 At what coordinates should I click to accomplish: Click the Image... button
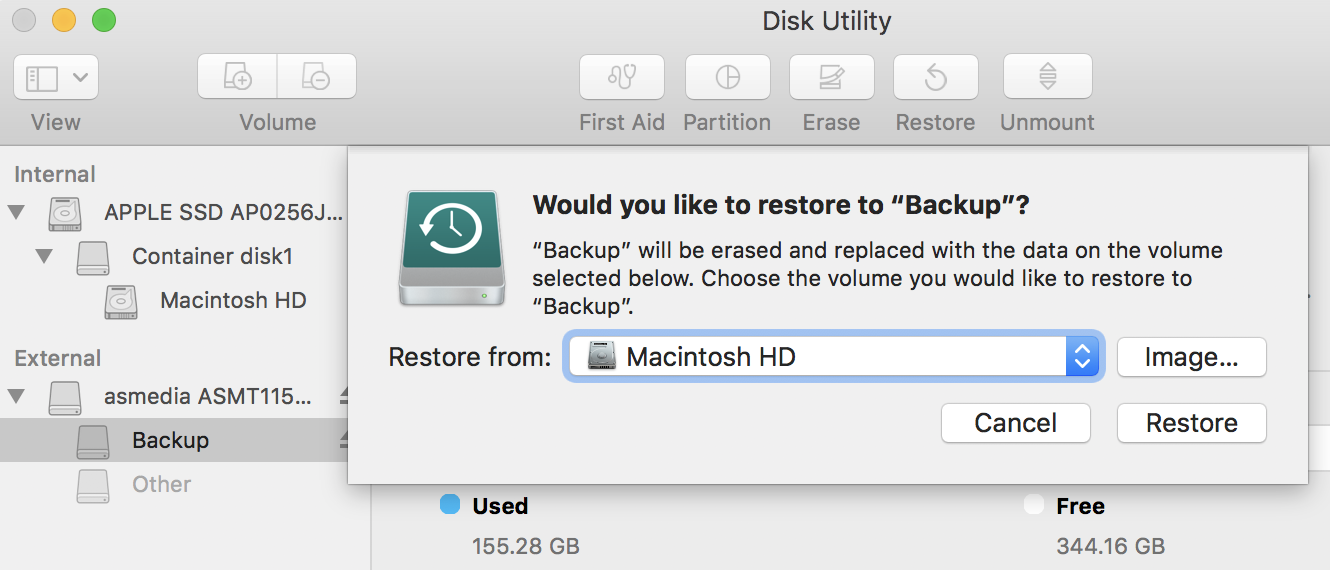point(1192,357)
